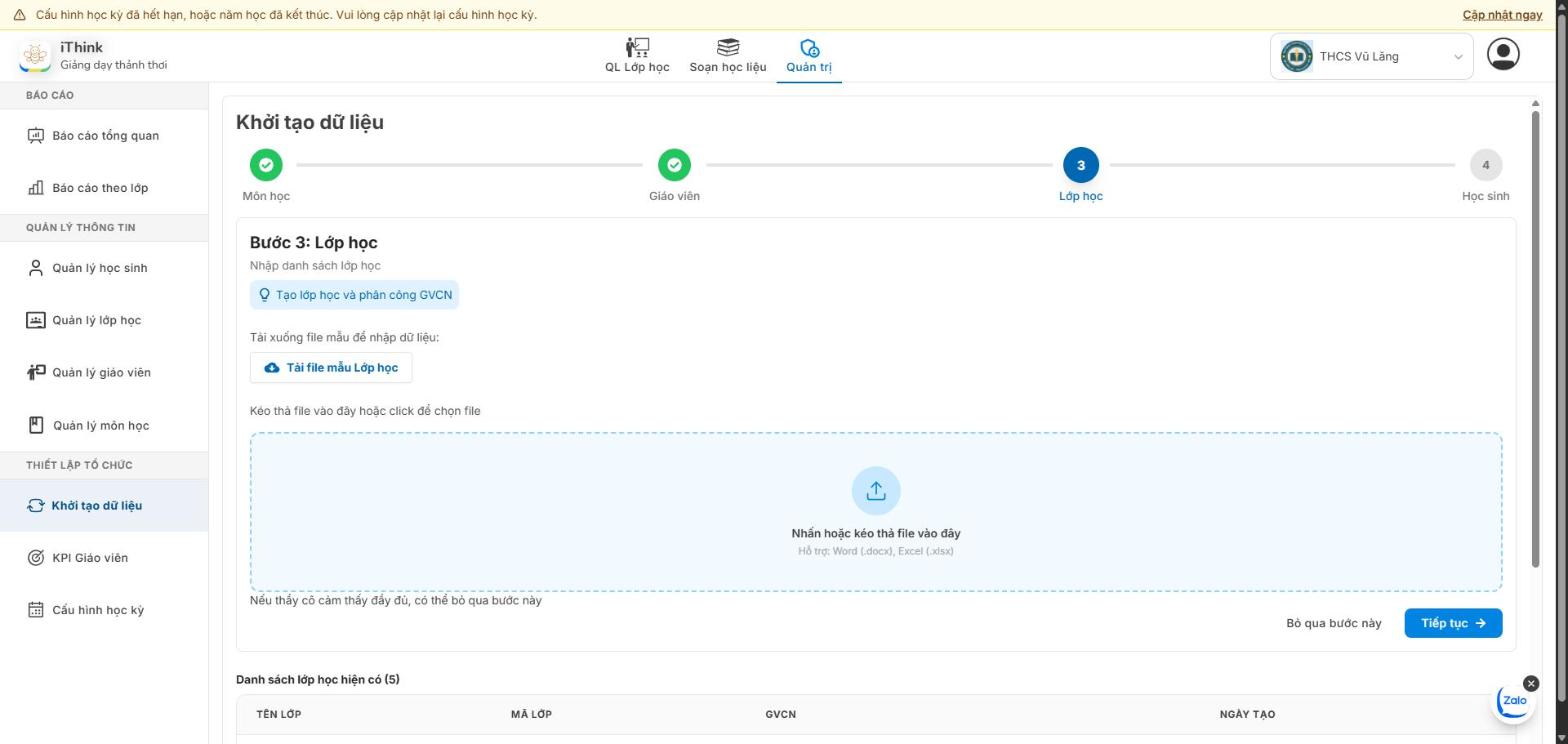Select step 3 Lớp học circle
This screenshot has height=744, width=1568.
1081,165
